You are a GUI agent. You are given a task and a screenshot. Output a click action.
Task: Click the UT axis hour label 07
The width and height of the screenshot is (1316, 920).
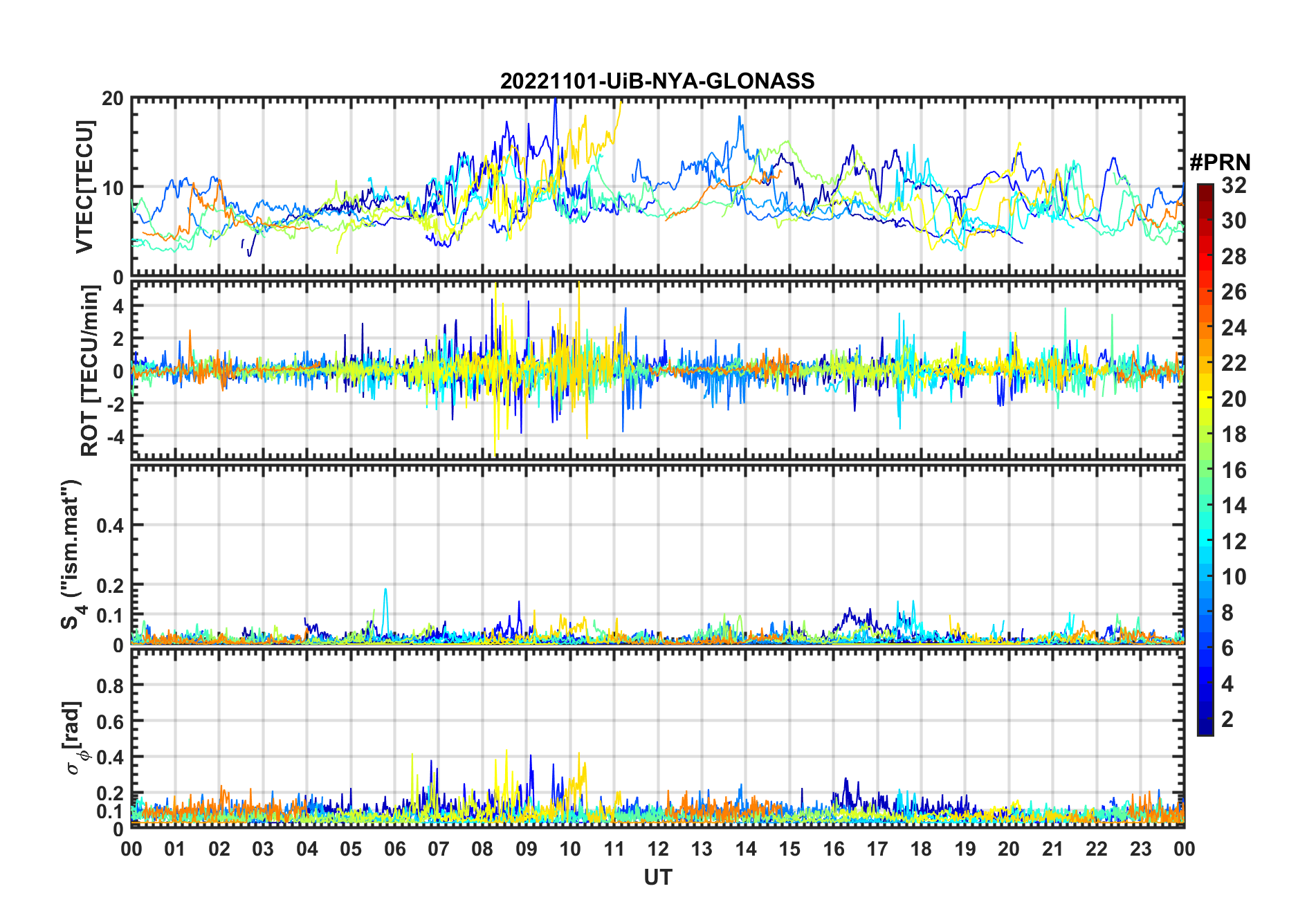[439, 849]
